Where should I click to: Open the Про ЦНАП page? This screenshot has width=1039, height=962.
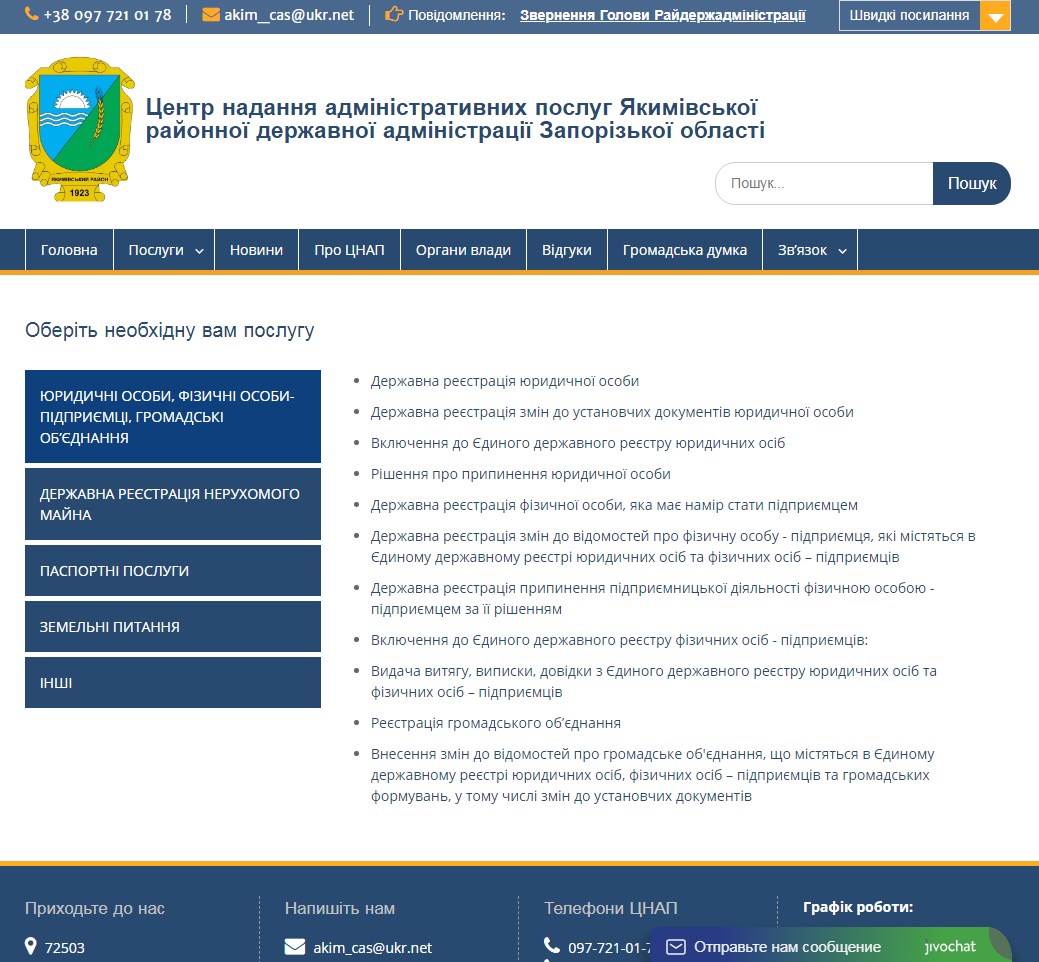pyautogui.click(x=349, y=250)
